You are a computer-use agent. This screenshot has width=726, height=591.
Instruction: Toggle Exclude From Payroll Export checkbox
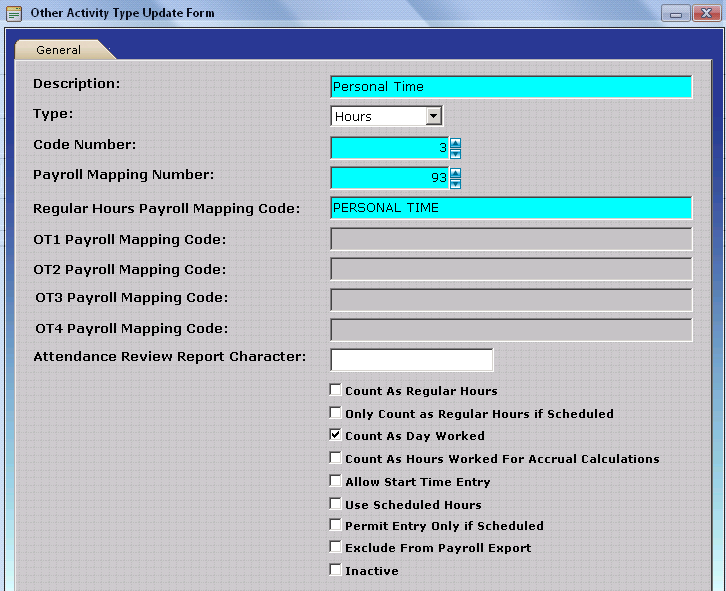coord(336,547)
